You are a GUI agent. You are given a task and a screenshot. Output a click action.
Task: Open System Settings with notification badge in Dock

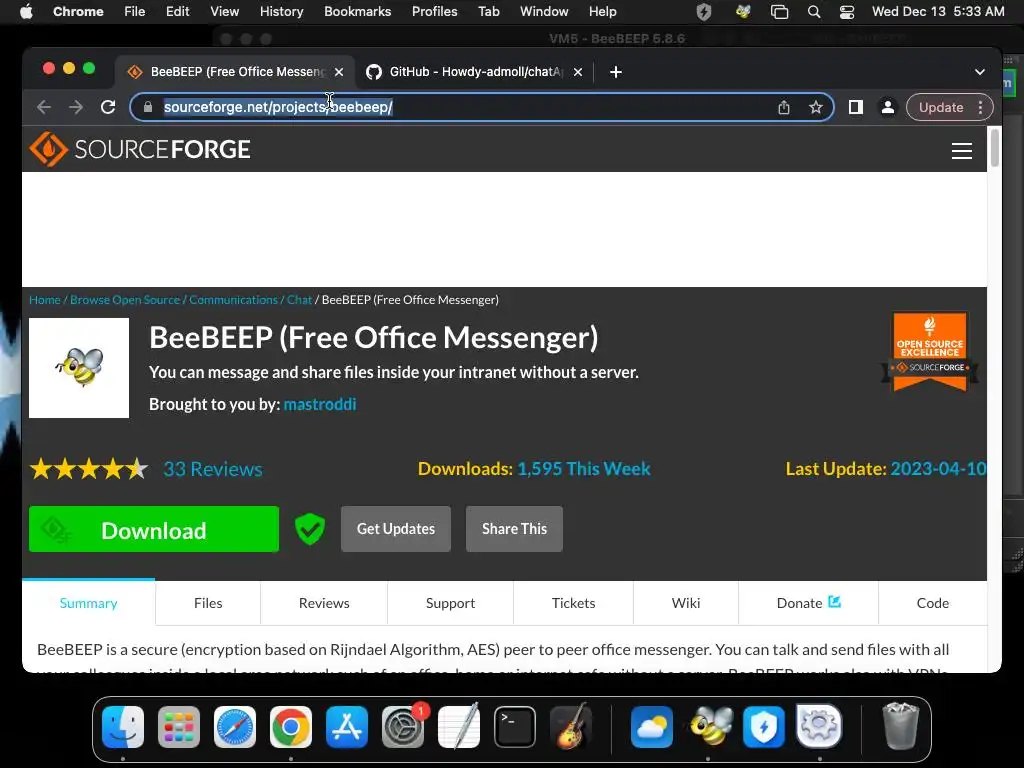tap(403, 727)
